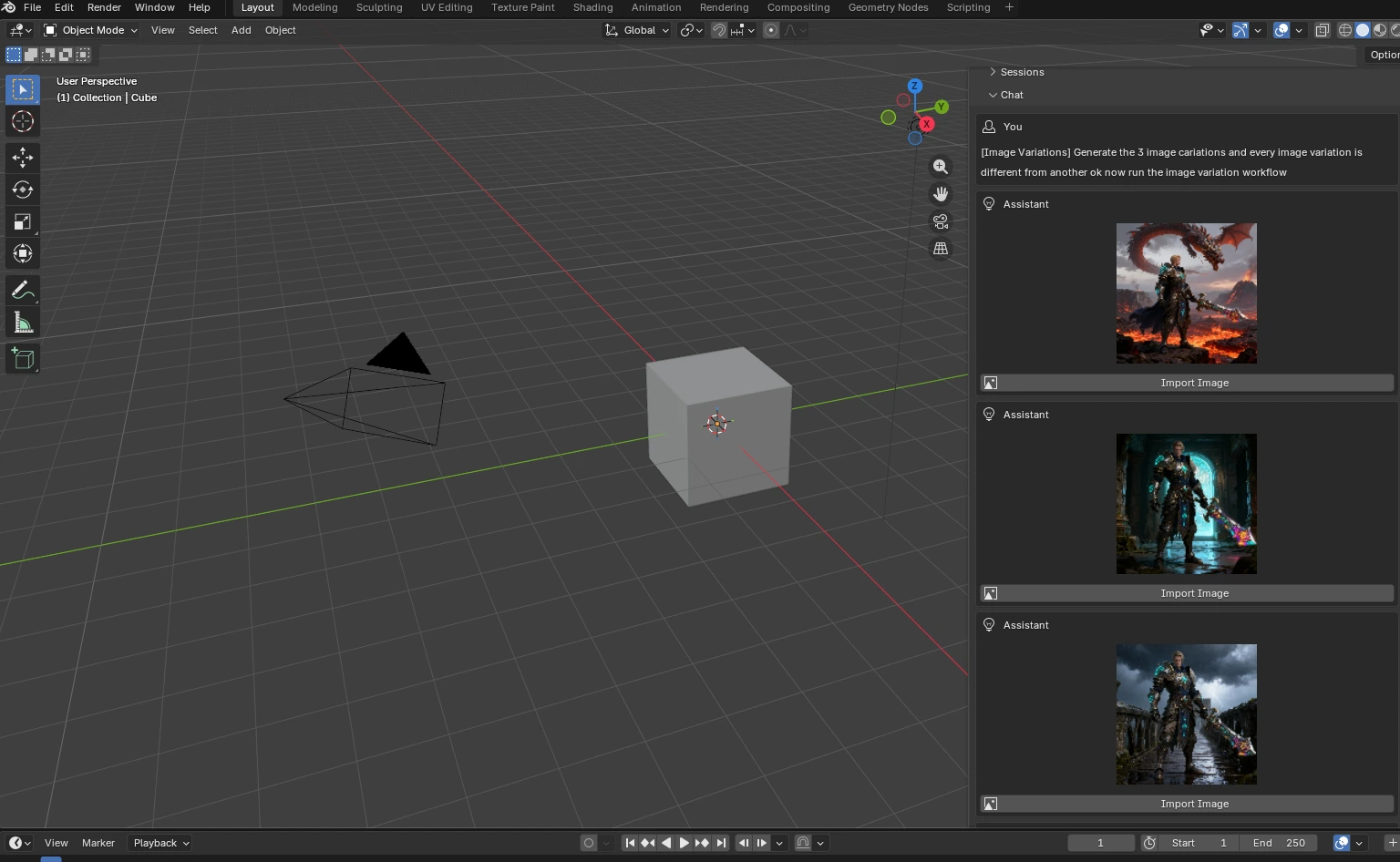Switch to the Modeling workspace tab
This screenshot has height=862, width=1400.
pos(314,7)
